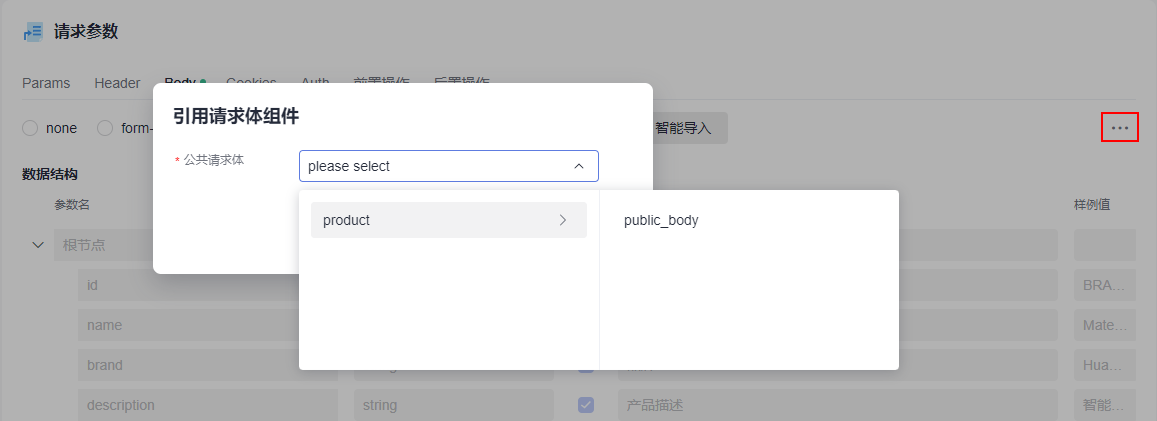Viewport: 1157px width, 421px height.
Task: Click the 数据结构 heading
Action: pyautogui.click(x=50, y=174)
